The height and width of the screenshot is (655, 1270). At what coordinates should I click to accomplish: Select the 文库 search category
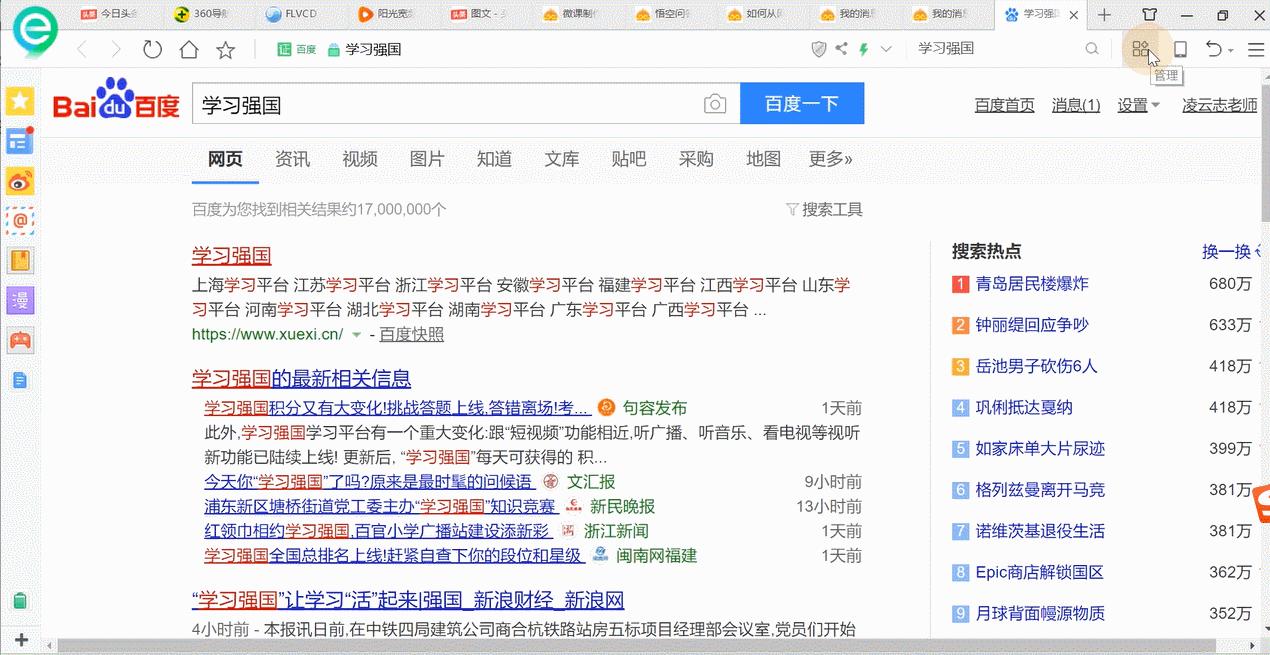[x=562, y=159]
